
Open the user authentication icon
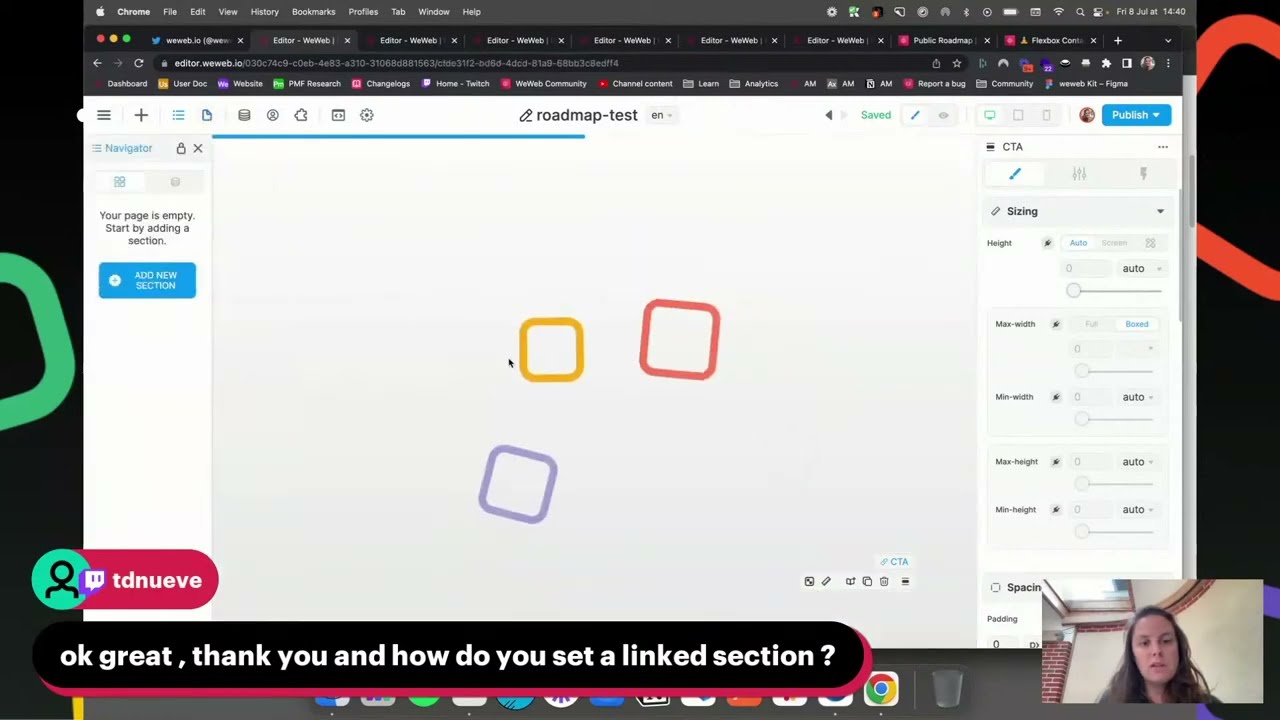(272, 115)
